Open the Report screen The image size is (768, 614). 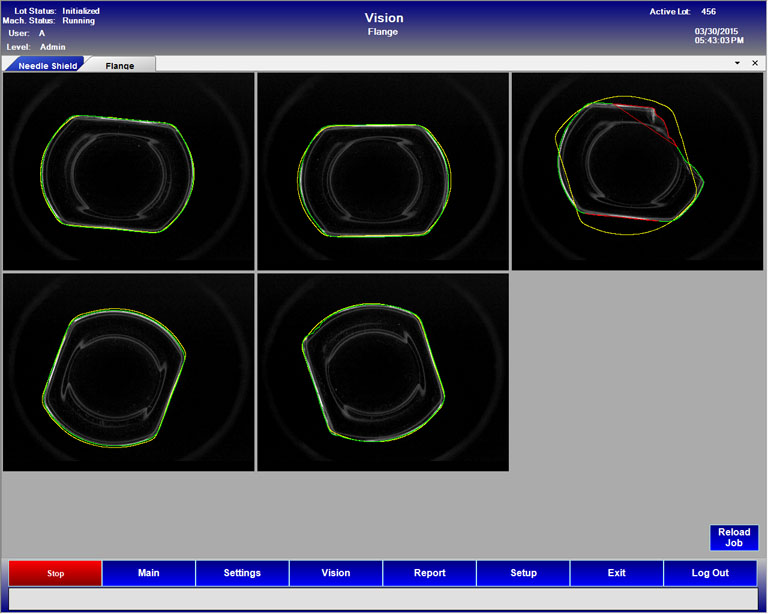point(429,573)
